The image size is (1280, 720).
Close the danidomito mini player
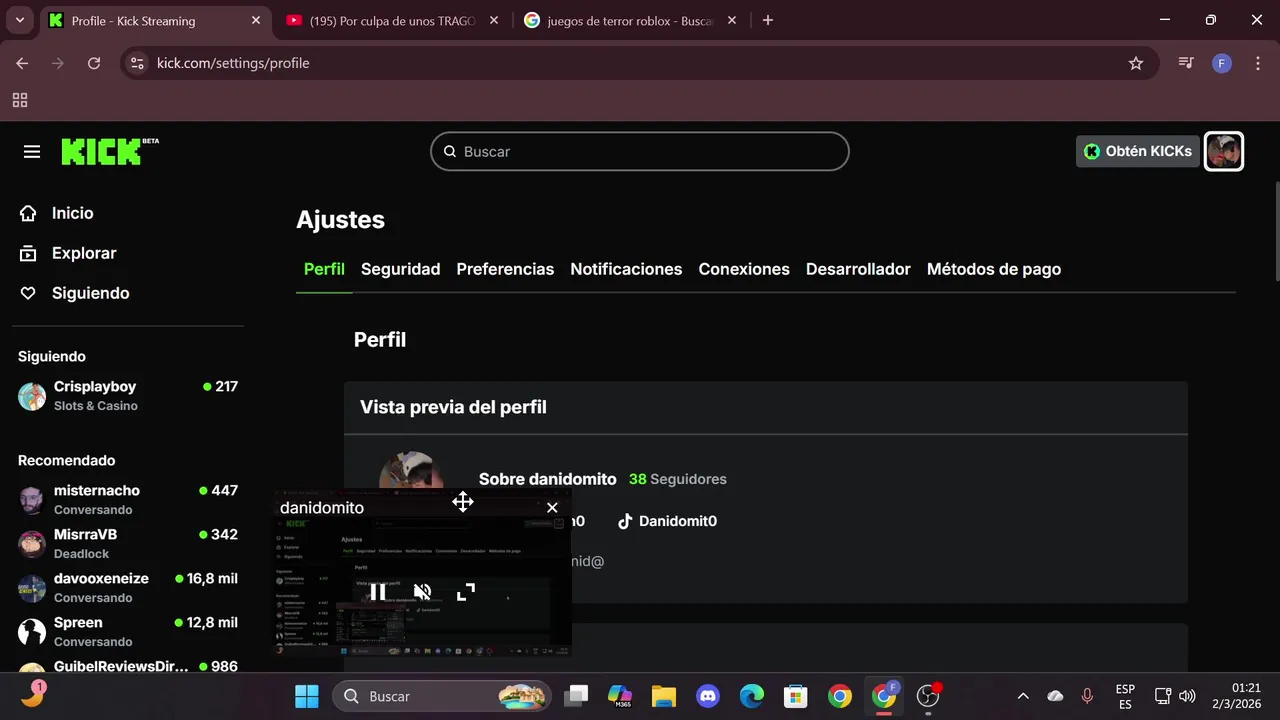coord(552,507)
